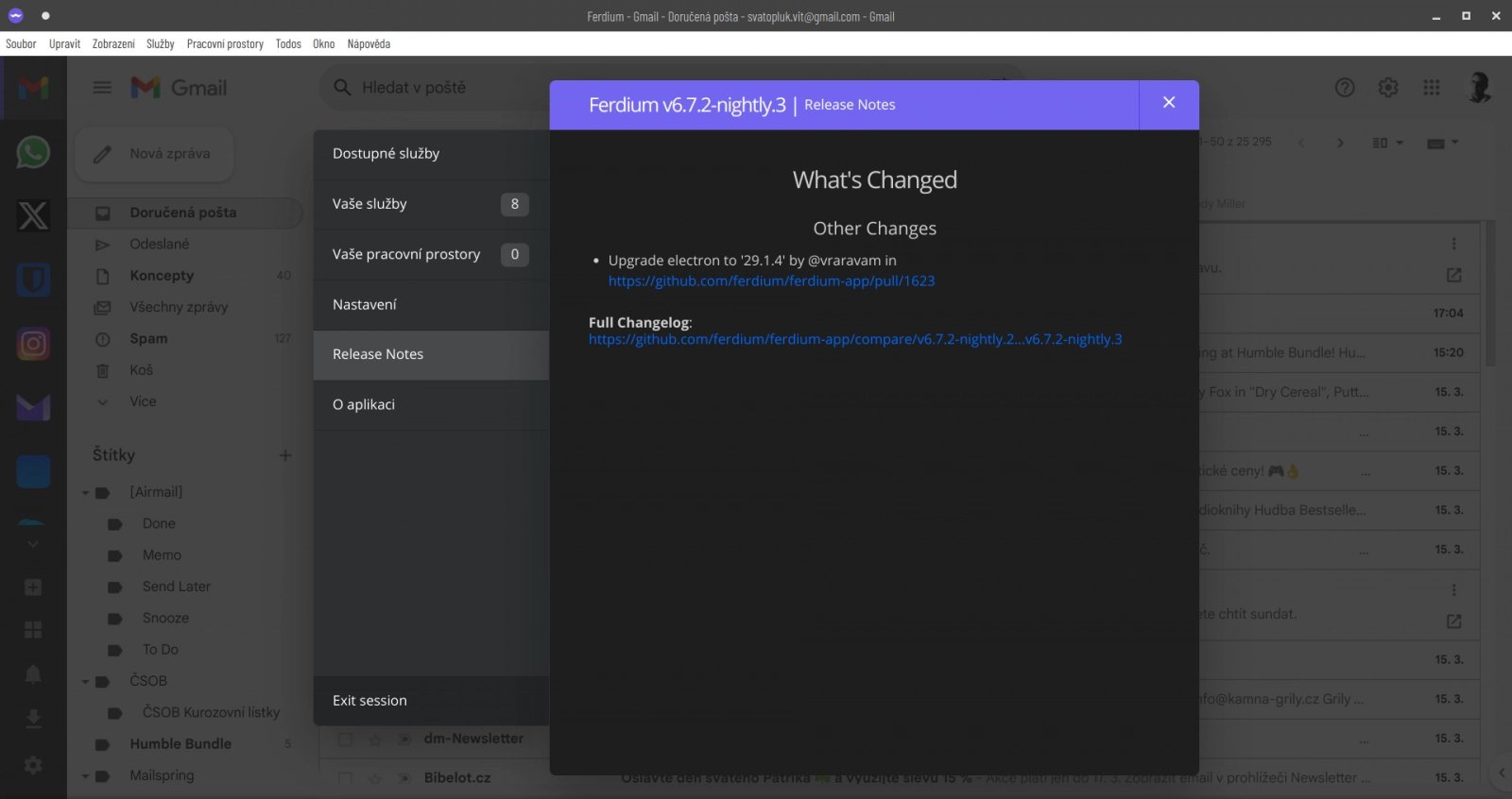
Task: Select checkbox for dm-Newsletter email
Action: [345, 739]
